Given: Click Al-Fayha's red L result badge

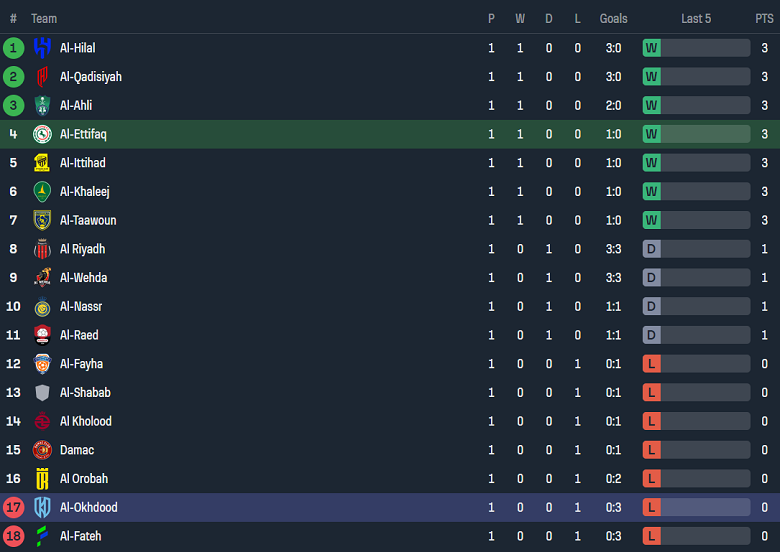Looking at the screenshot, I should (x=652, y=364).
